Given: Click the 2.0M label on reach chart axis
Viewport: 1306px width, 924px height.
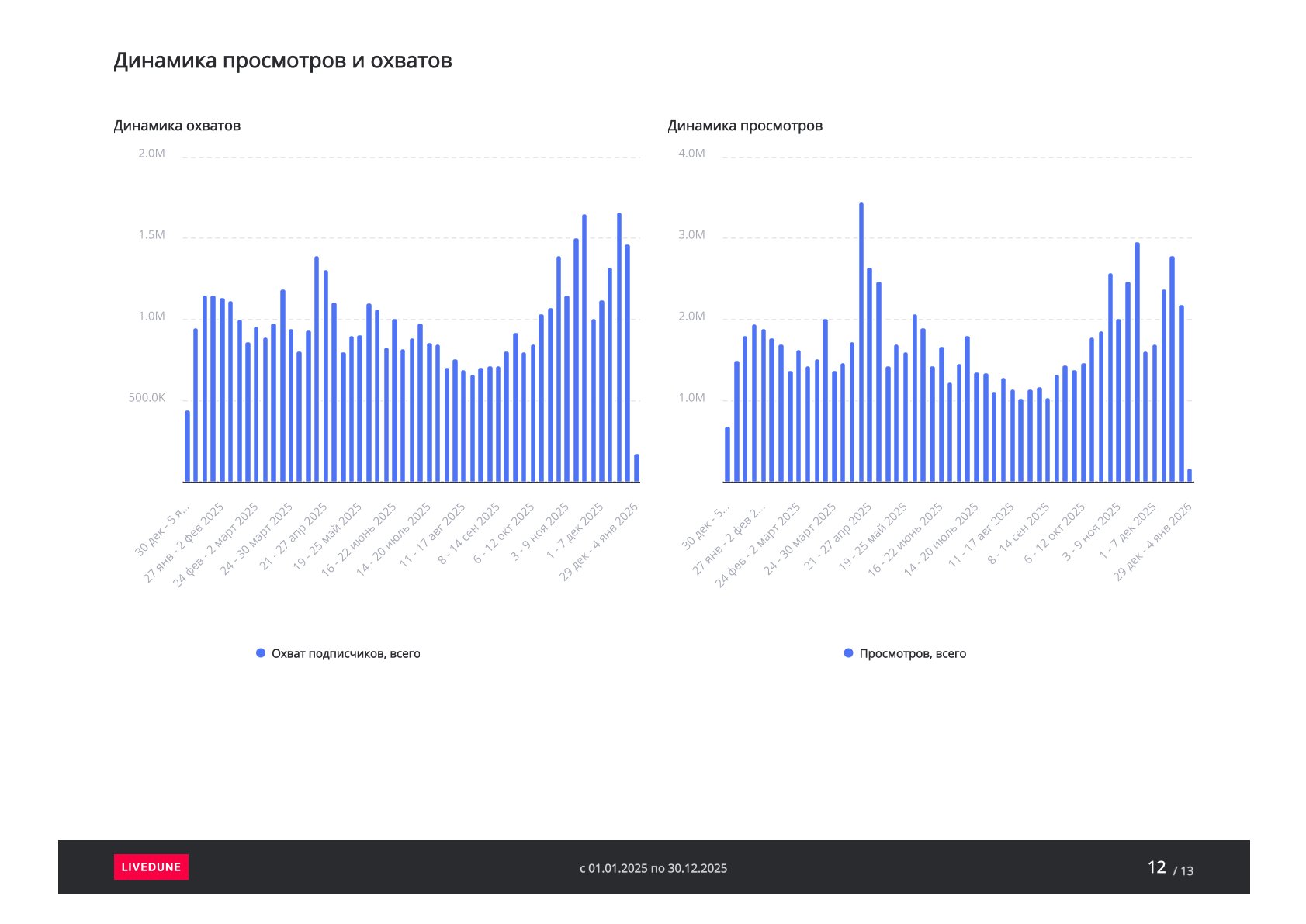Looking at the screenshot, I should click(x=151, y=154).
